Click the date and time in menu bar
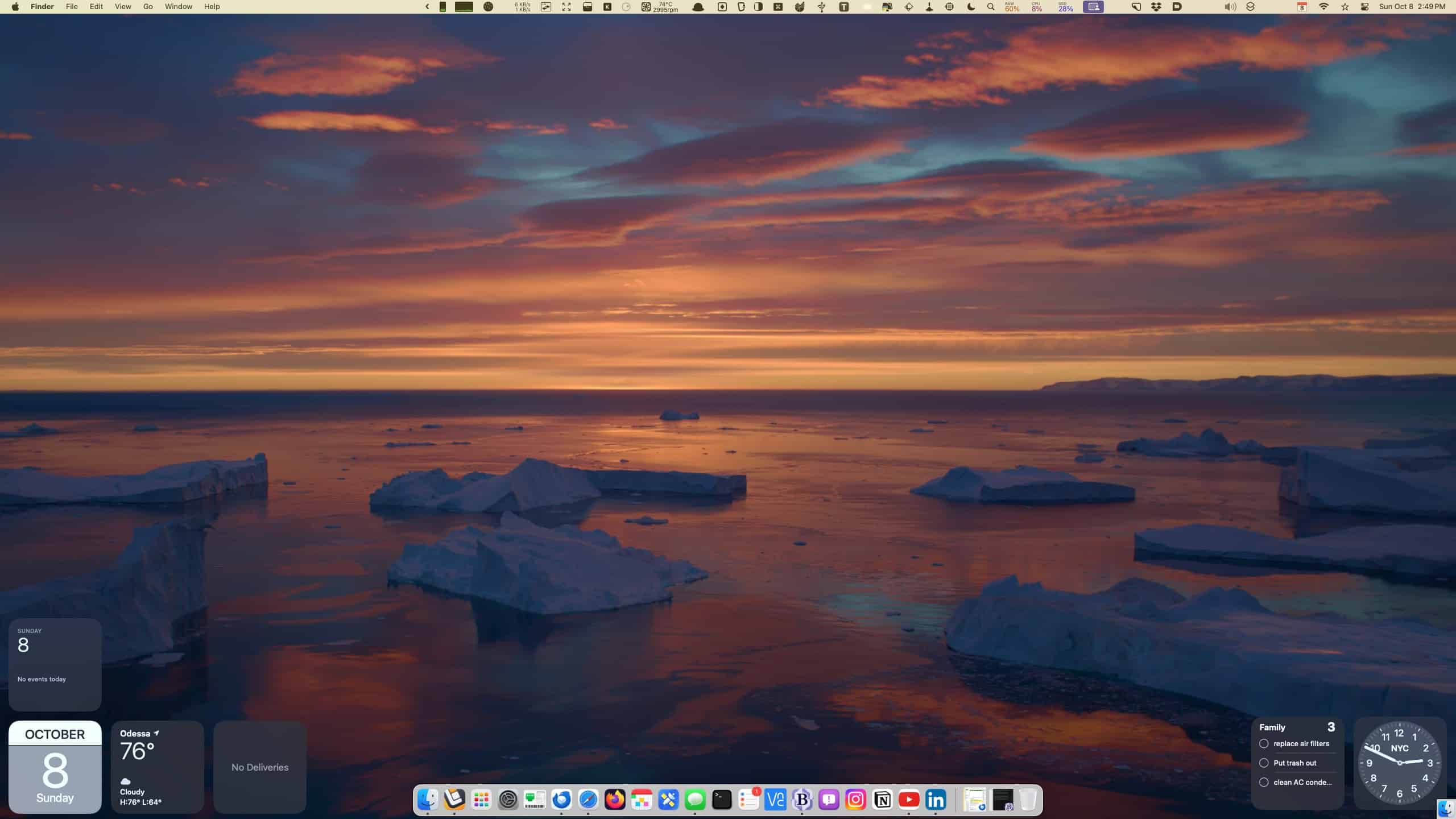The height and width of the screenshot is (819, 1456). point(1412,7)
